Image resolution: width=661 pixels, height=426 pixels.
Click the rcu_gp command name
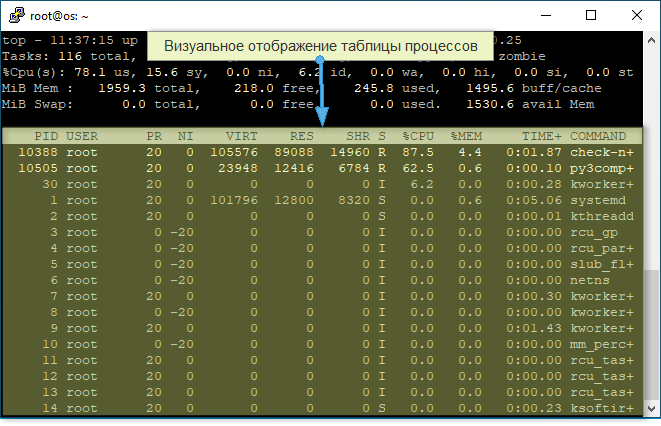point(594,232)
